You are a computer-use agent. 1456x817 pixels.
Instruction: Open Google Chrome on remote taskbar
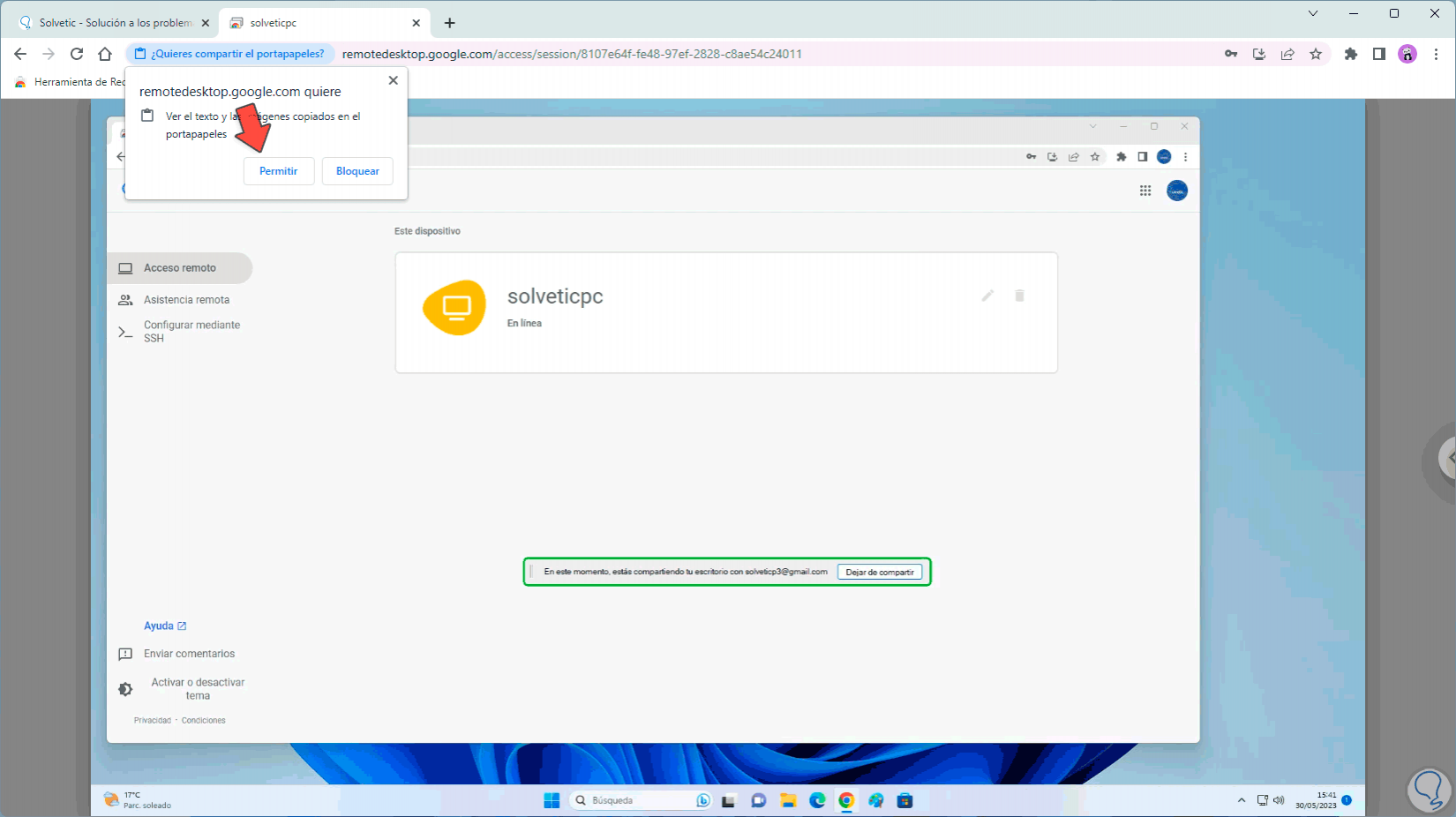(846, 800)
